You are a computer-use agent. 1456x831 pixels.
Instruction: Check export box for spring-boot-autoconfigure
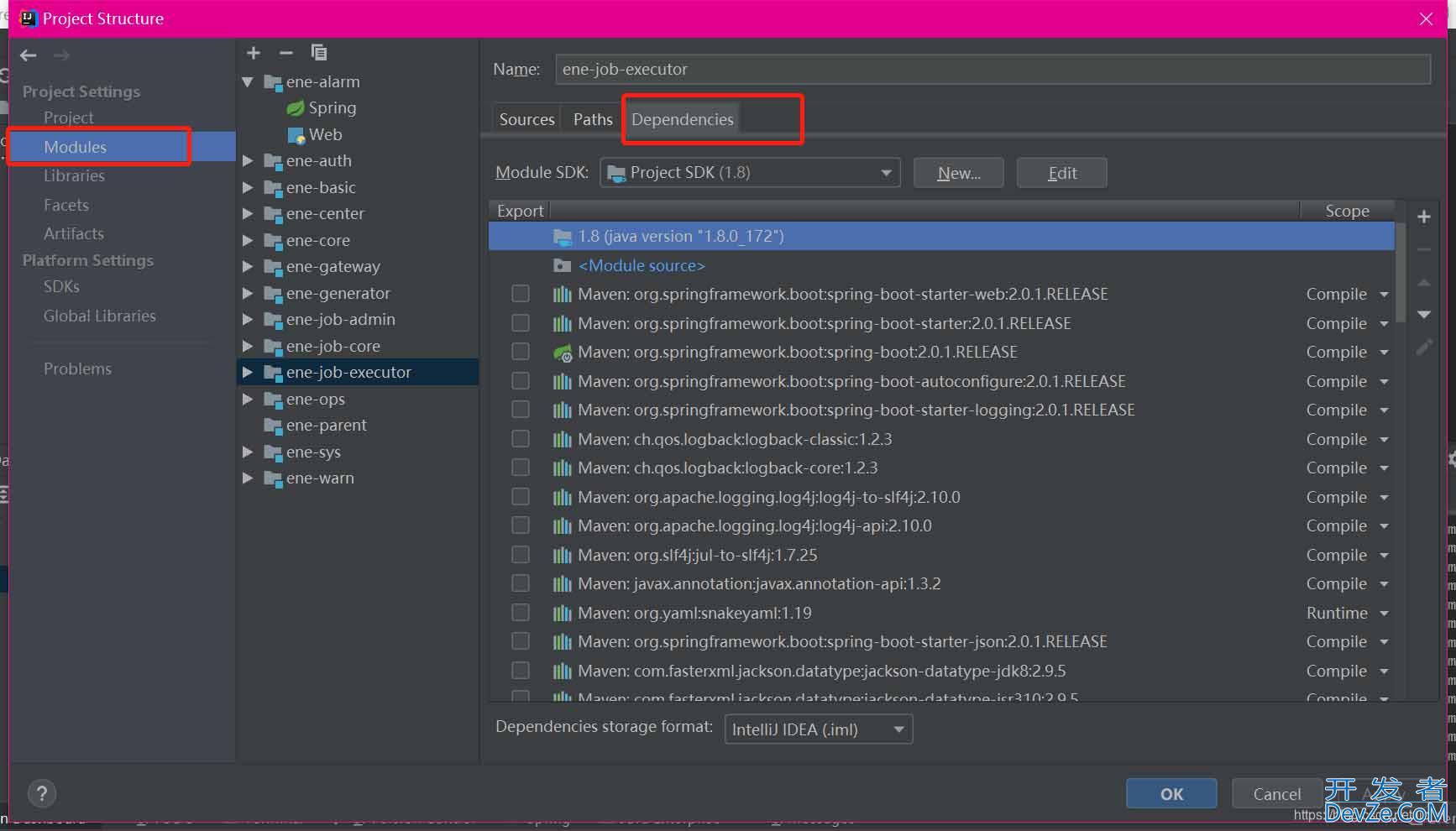pyautogui.click(x=521, y=381)
